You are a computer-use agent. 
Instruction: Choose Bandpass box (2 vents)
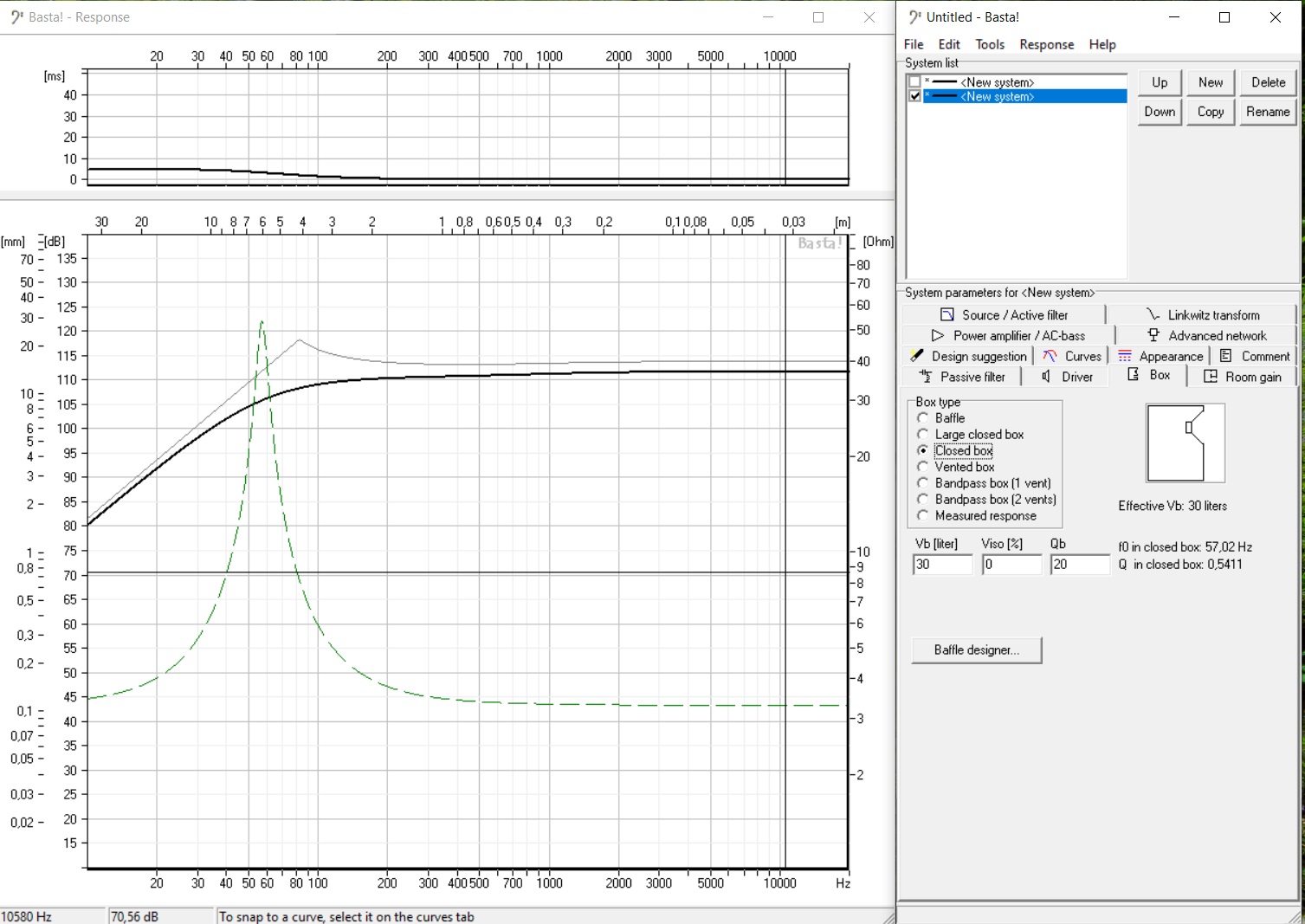[986, 500]
